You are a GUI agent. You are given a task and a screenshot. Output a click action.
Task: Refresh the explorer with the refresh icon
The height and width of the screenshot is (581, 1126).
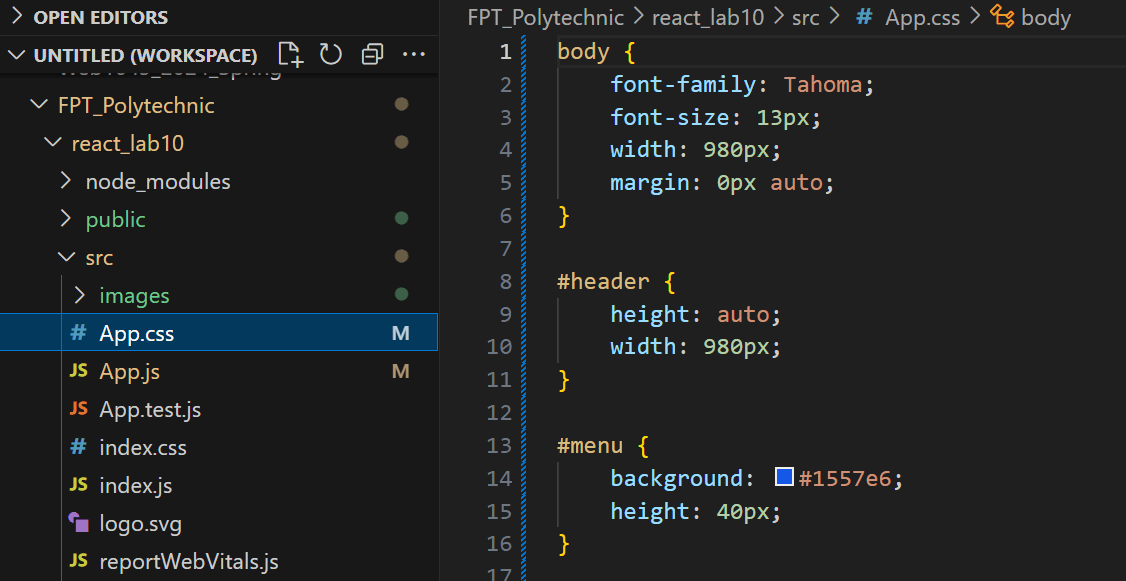pyautogui.click(x=330, y=55)
